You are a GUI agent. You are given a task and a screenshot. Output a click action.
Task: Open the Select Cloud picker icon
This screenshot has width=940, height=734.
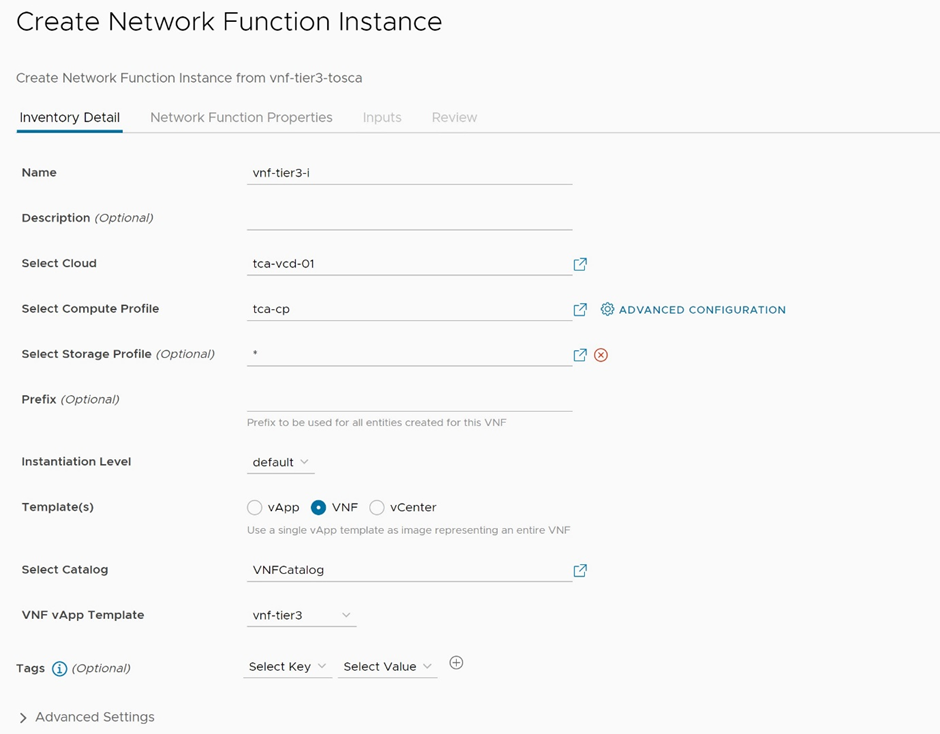pyautogui.click(x=580, y=264)
